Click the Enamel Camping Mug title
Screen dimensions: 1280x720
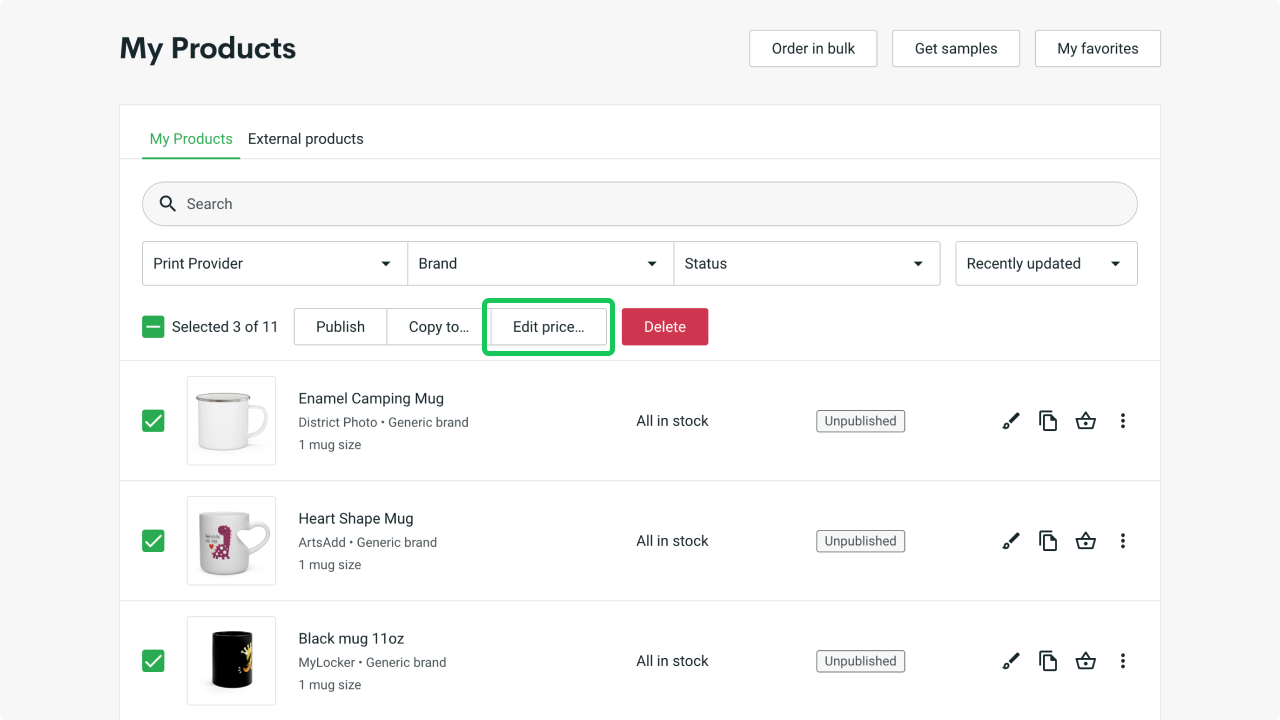[371, 398]
